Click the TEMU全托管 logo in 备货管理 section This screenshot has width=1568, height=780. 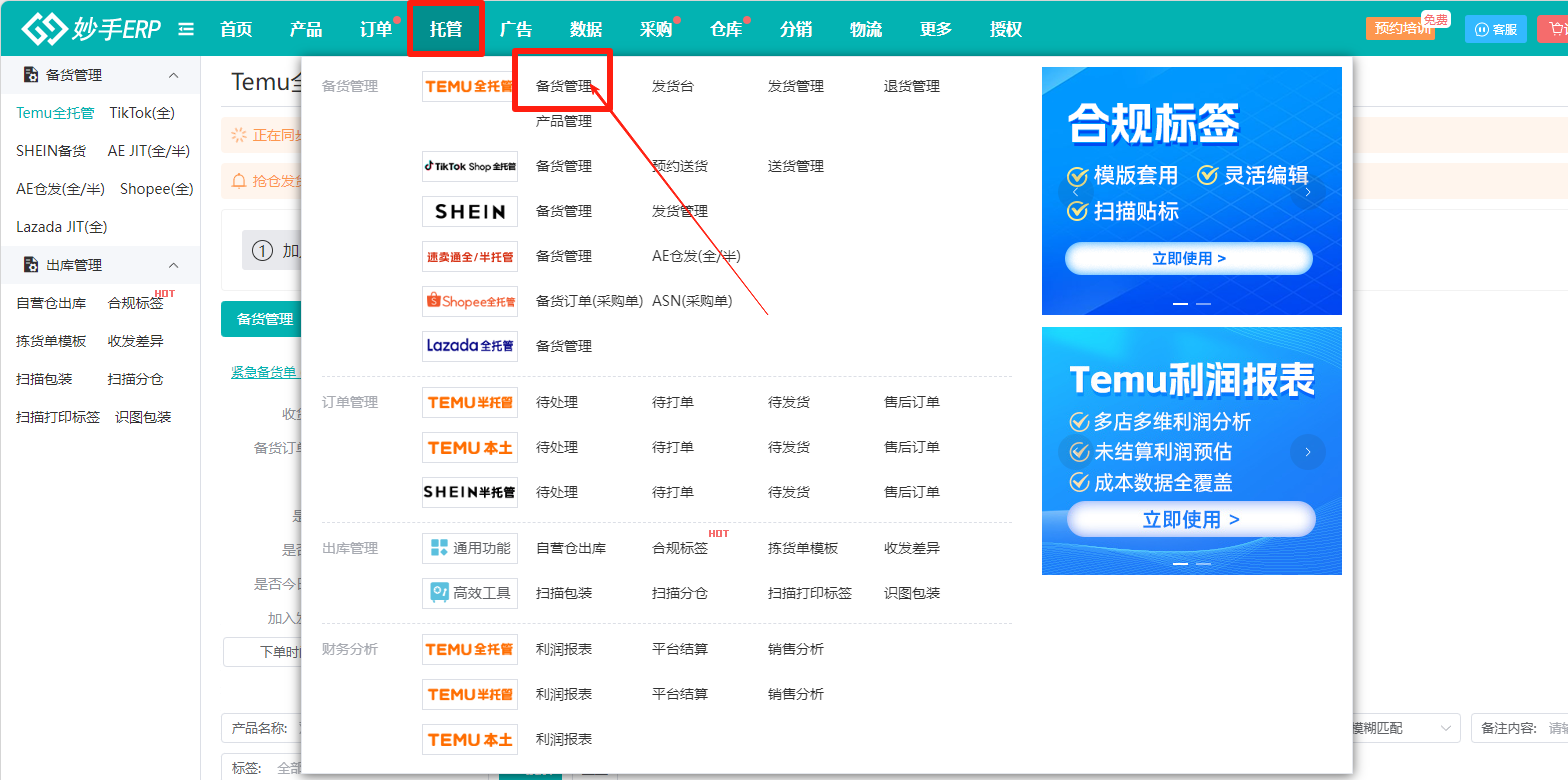[470, 87]
